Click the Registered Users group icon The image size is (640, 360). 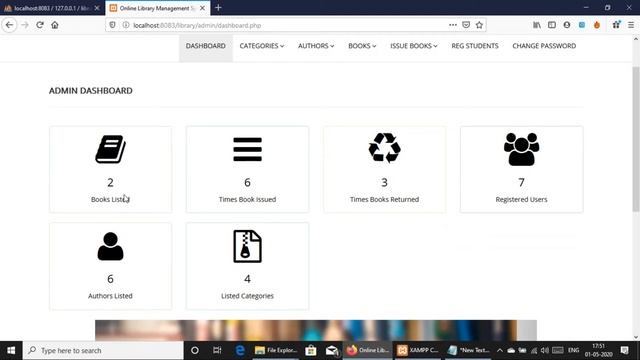tap(521, 149)
